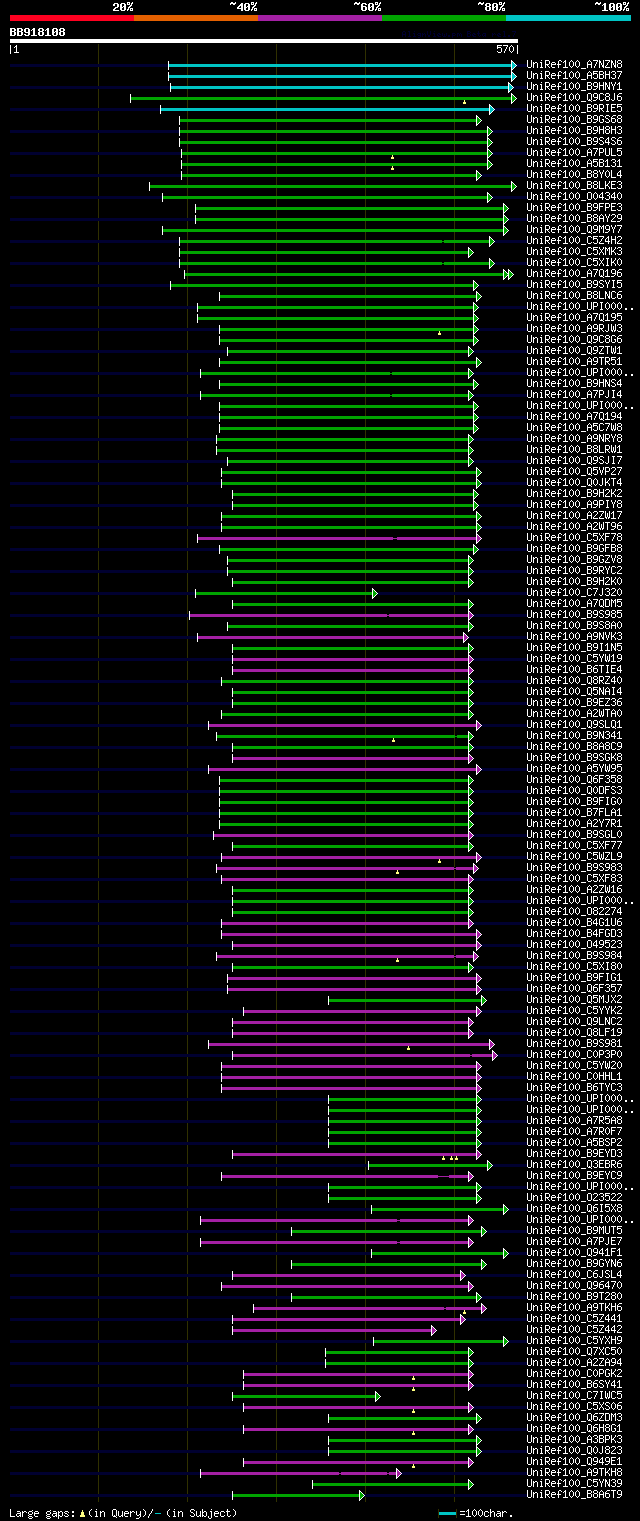The height and width of the screenshot is (1521, 640).
Task: Open hit UniRef100_A9RJW3
Action: point(572,328)
